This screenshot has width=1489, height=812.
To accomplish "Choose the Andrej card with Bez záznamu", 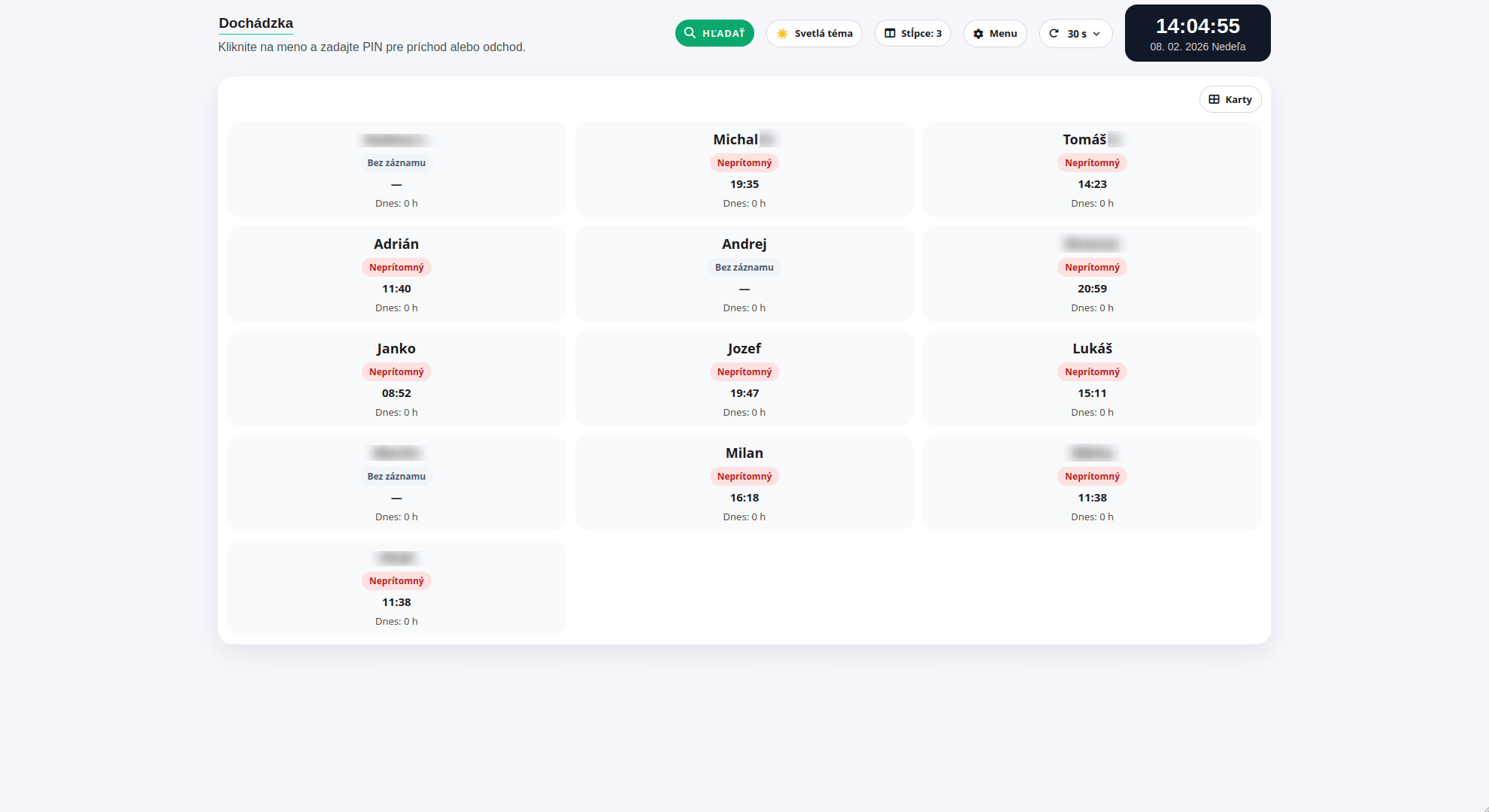I will click(744, 274).
